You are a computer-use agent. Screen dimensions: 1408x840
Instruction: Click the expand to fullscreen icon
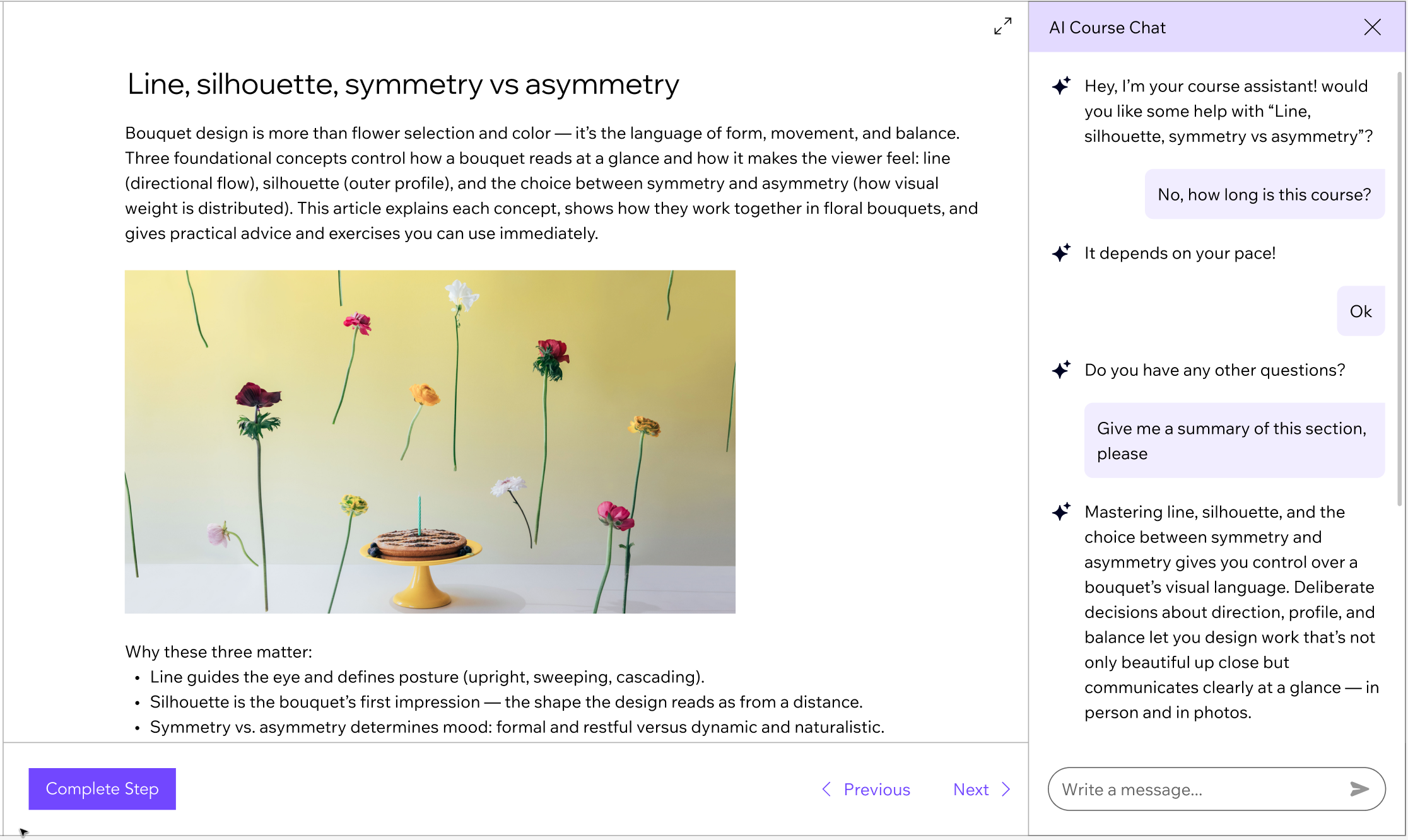click(1002, 26)
